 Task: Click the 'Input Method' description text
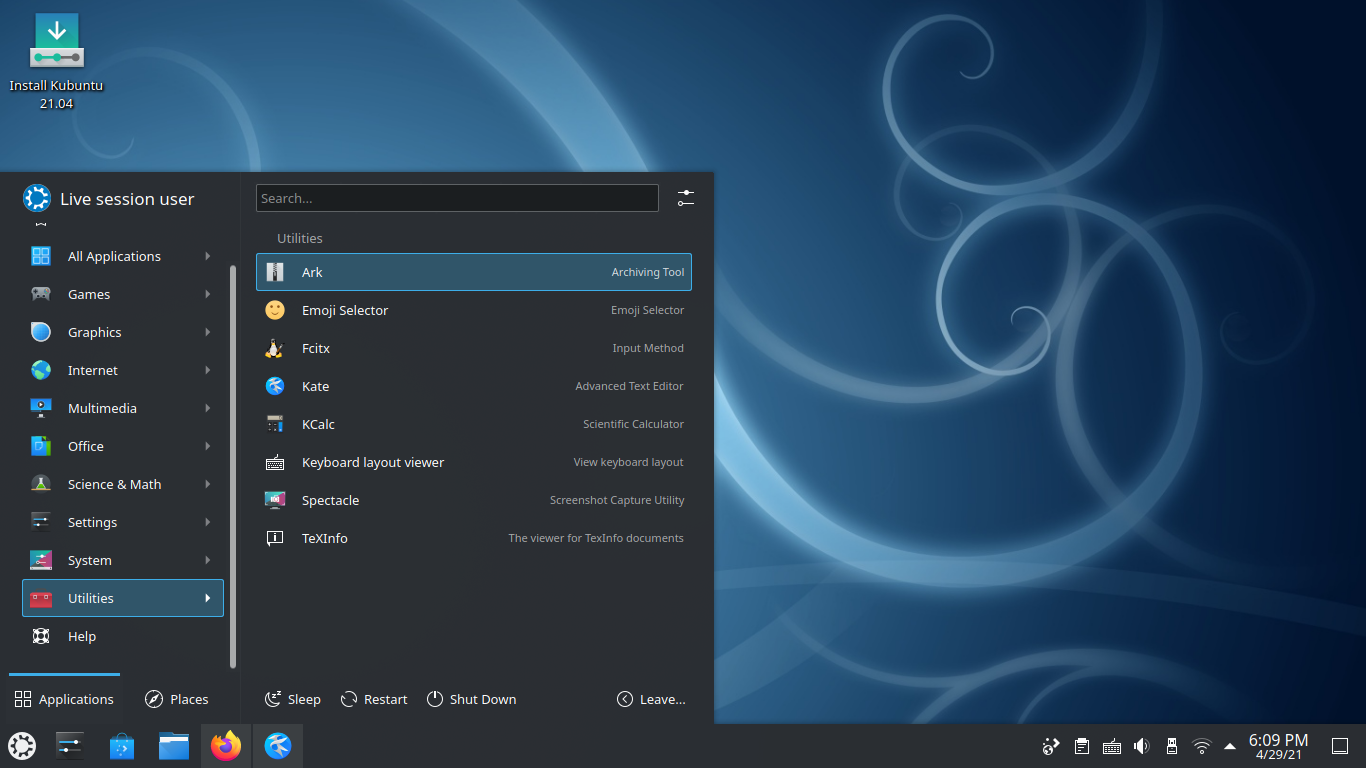pyautogui.click(x=648, y=348)
